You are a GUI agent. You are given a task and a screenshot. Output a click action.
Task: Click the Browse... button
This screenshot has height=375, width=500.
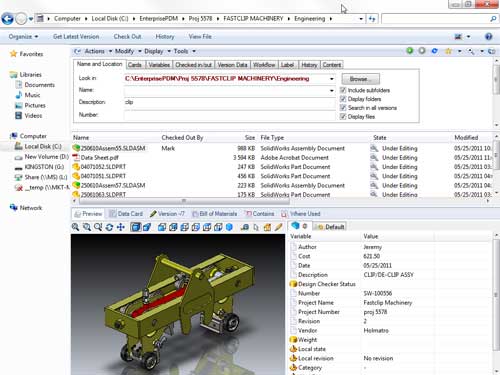click(x=360, y=79)
